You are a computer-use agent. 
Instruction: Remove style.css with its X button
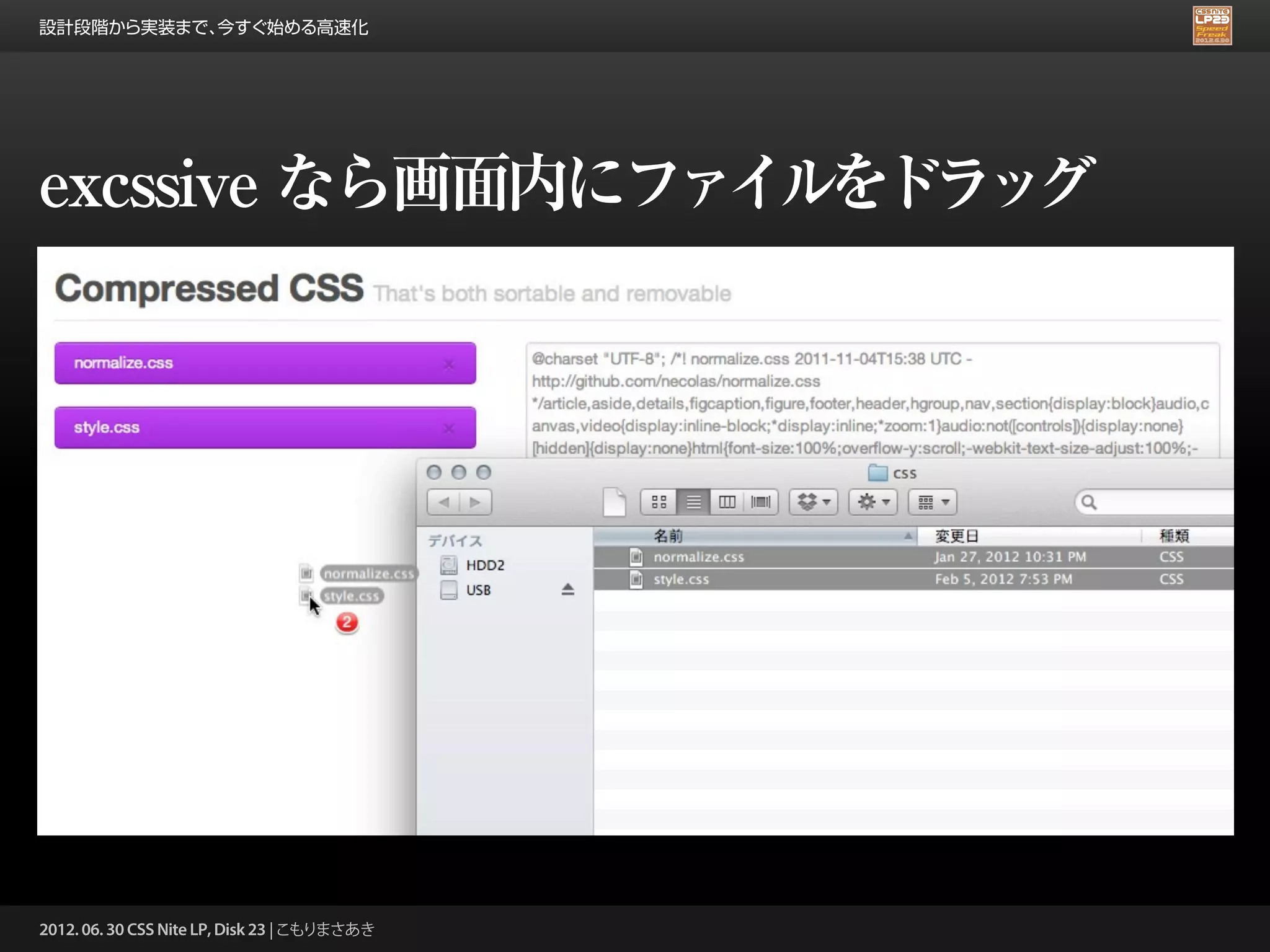coord(449,428)
